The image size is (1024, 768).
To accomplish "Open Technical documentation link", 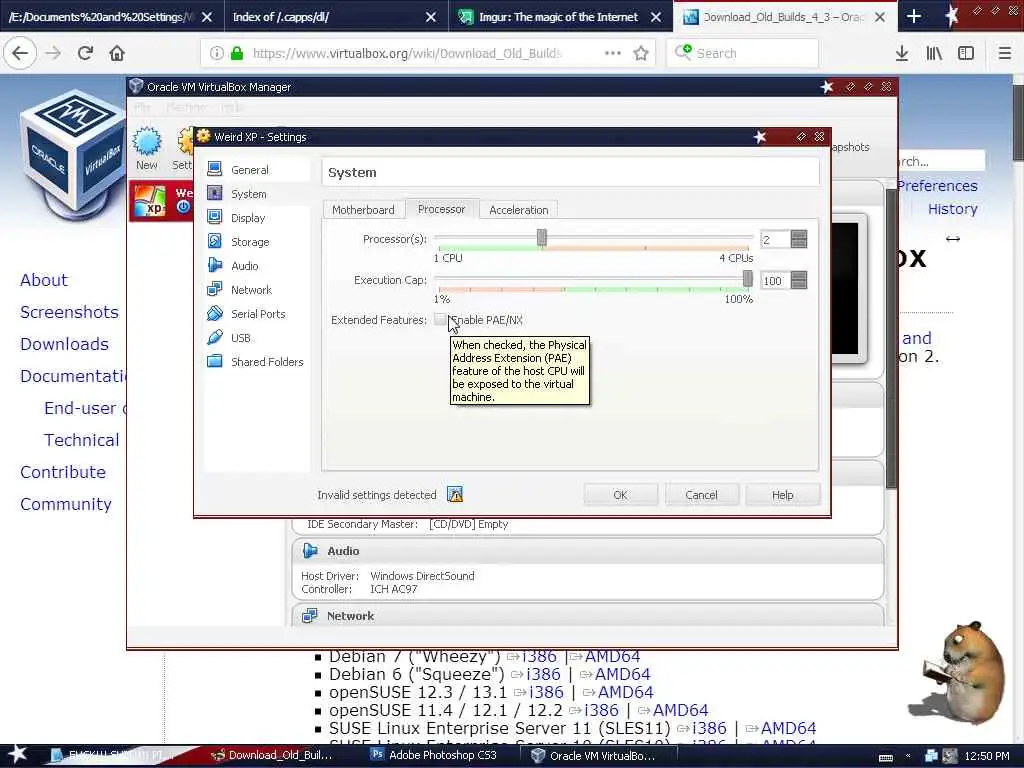I will 82,440.
